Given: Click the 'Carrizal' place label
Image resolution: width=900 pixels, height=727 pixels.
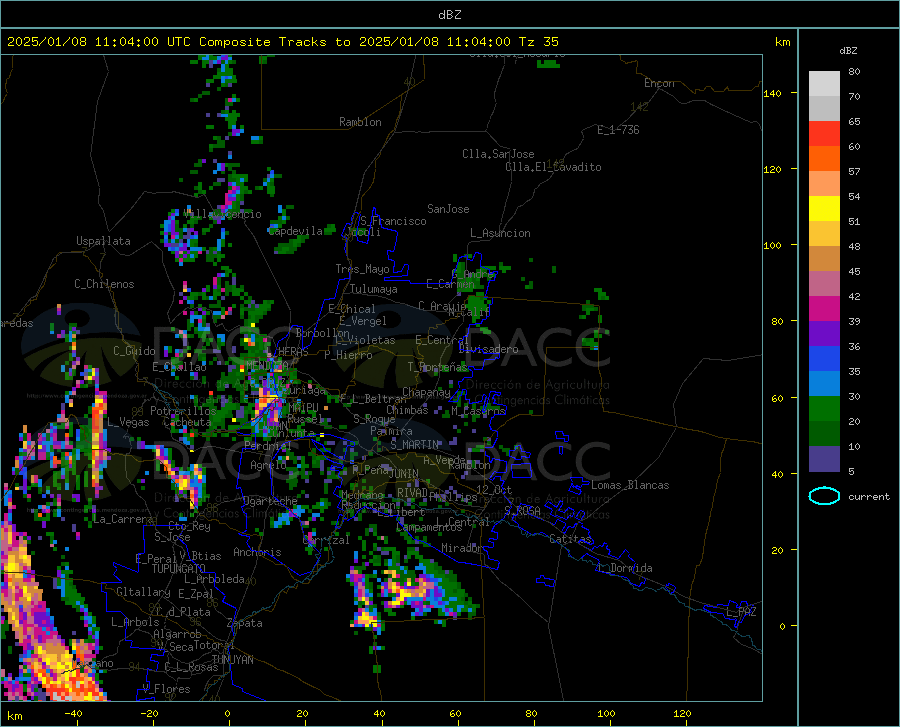Looking at the screenshot, I should pyautogui.click(x=325, y=540).
